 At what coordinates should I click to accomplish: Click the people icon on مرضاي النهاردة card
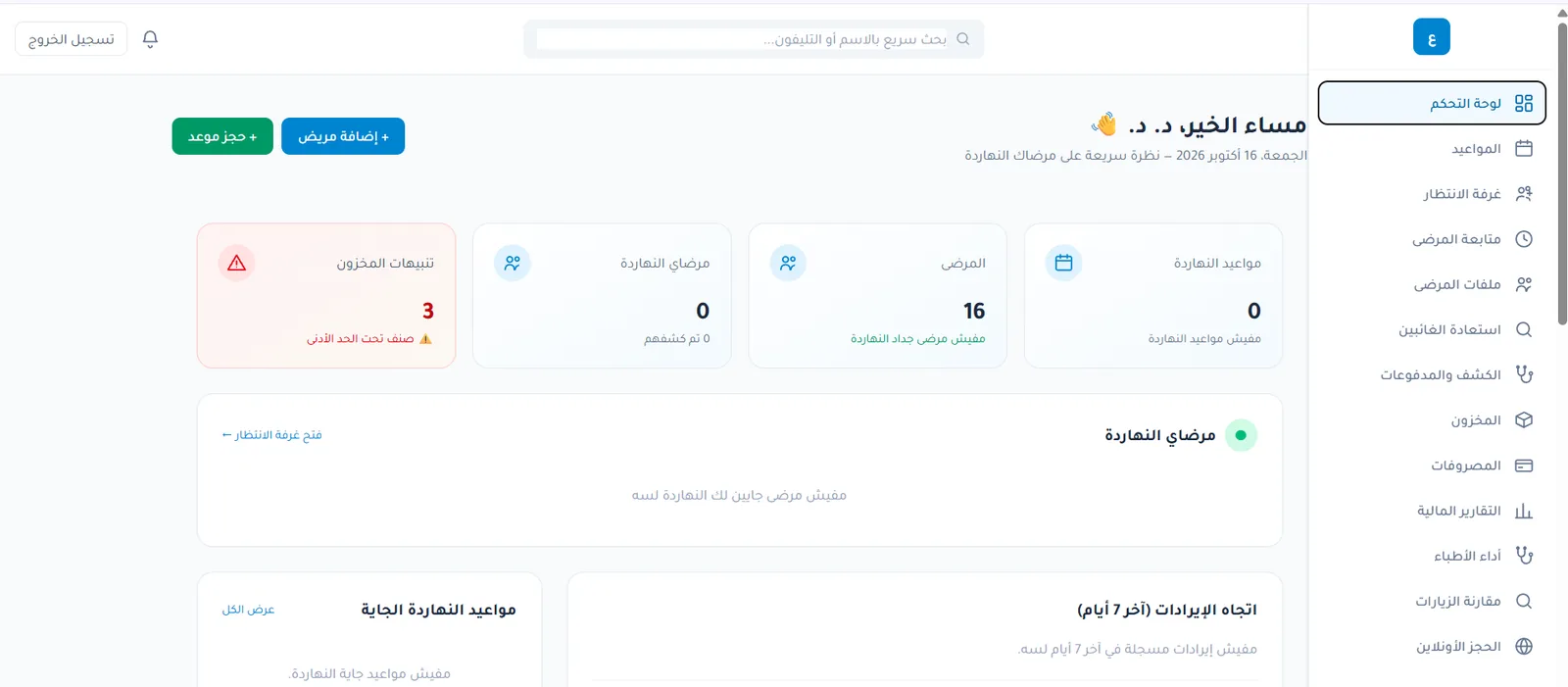click(x=513, y=263)
